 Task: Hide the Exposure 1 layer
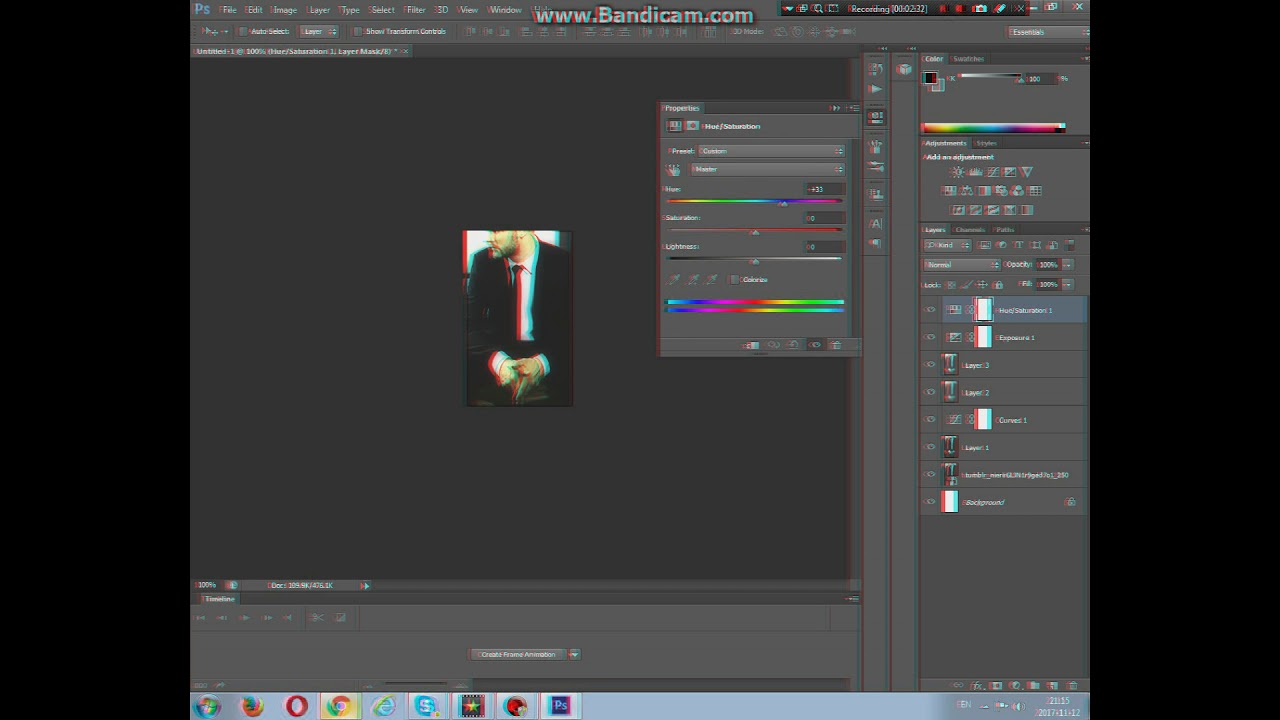pyautogui.click(x=931, y=337)
